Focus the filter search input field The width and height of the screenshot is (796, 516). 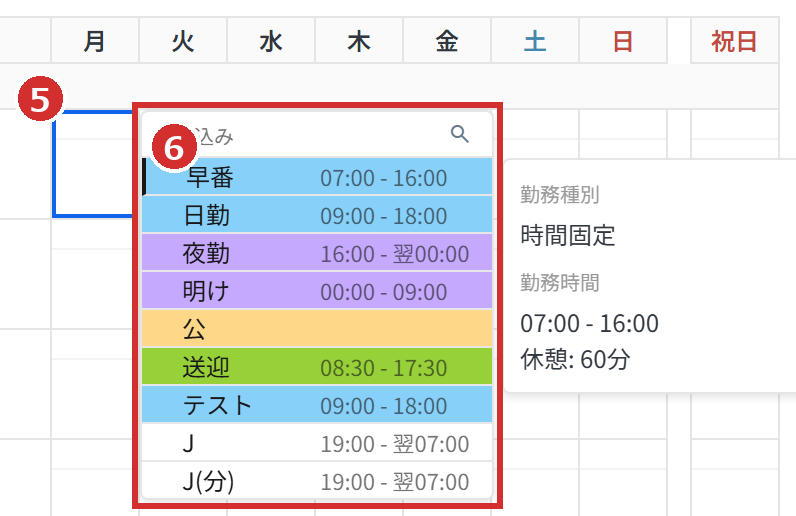pos(317,135)
